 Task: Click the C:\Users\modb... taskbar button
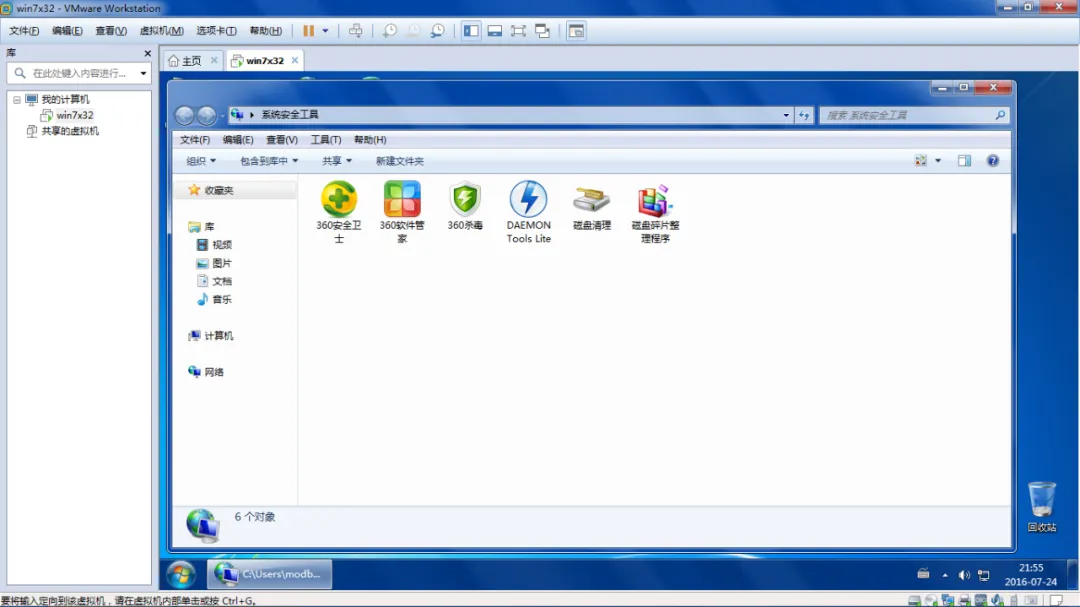(270, 574)
